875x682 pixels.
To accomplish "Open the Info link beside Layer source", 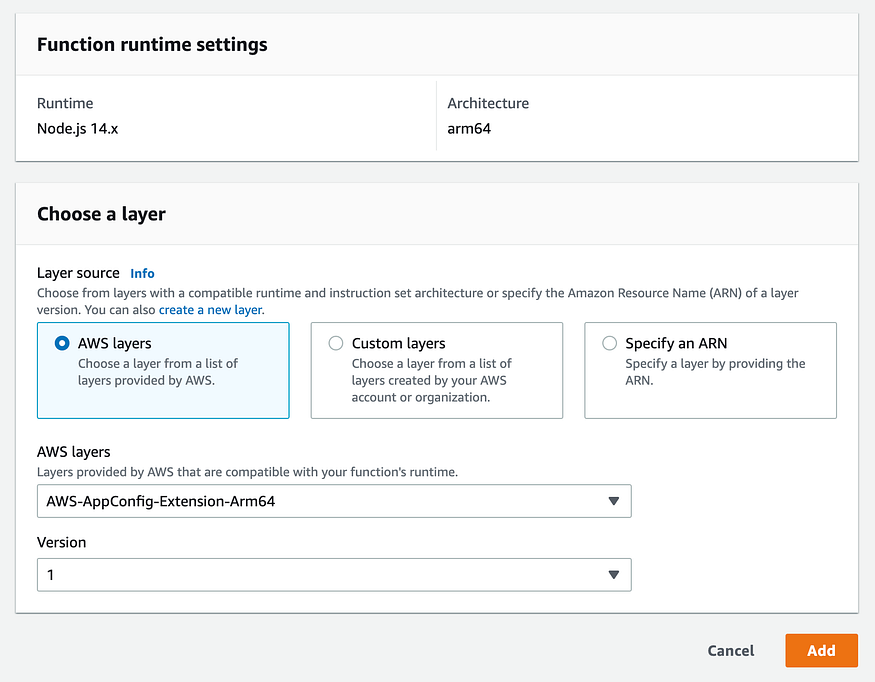I will [142, 273].
